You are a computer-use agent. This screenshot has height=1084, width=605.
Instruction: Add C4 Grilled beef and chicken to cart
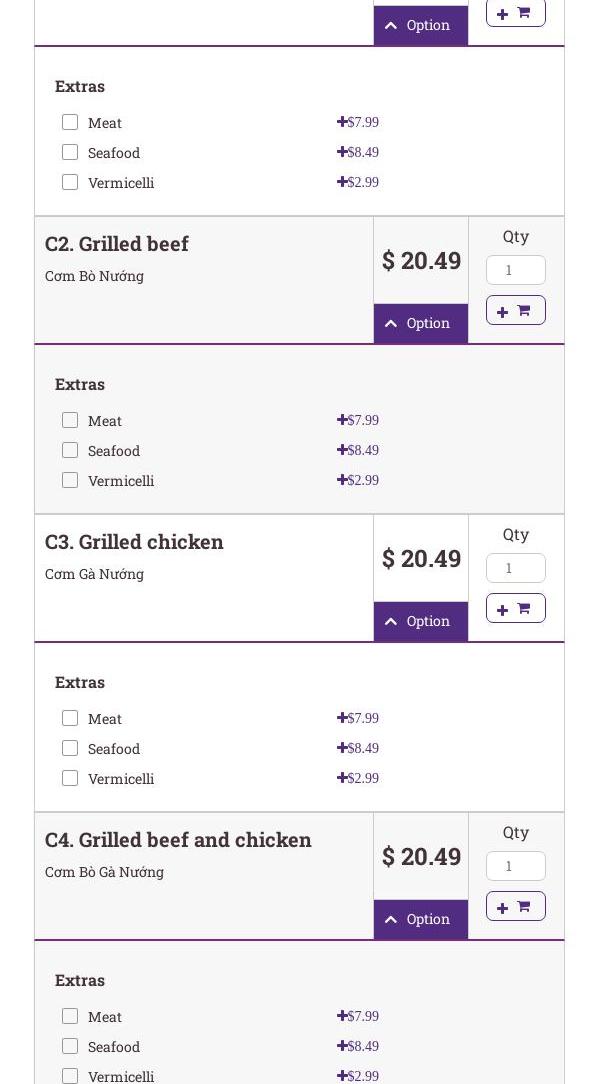(x=515, y=906)
